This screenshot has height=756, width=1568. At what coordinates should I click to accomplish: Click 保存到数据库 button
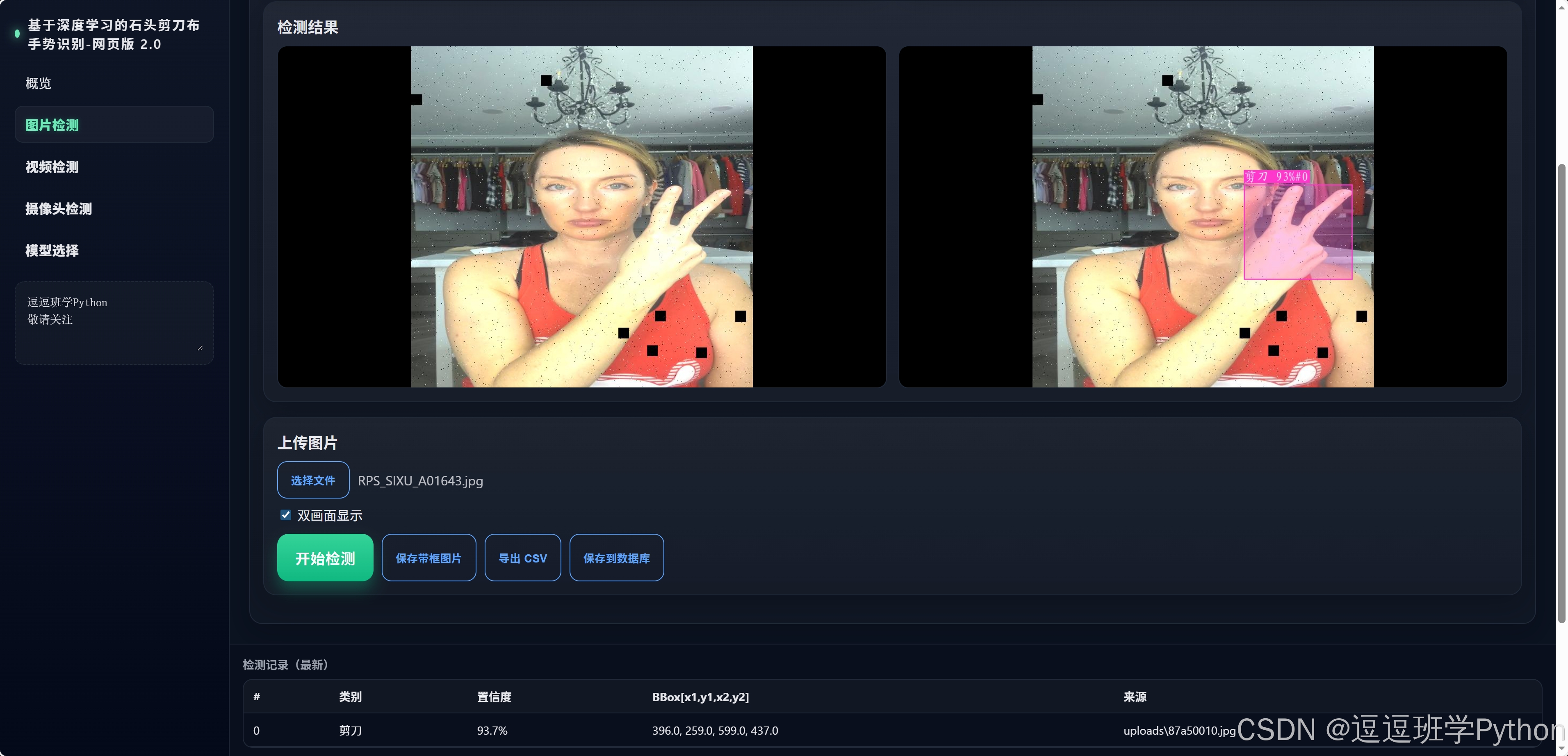[x=616, y=558]
